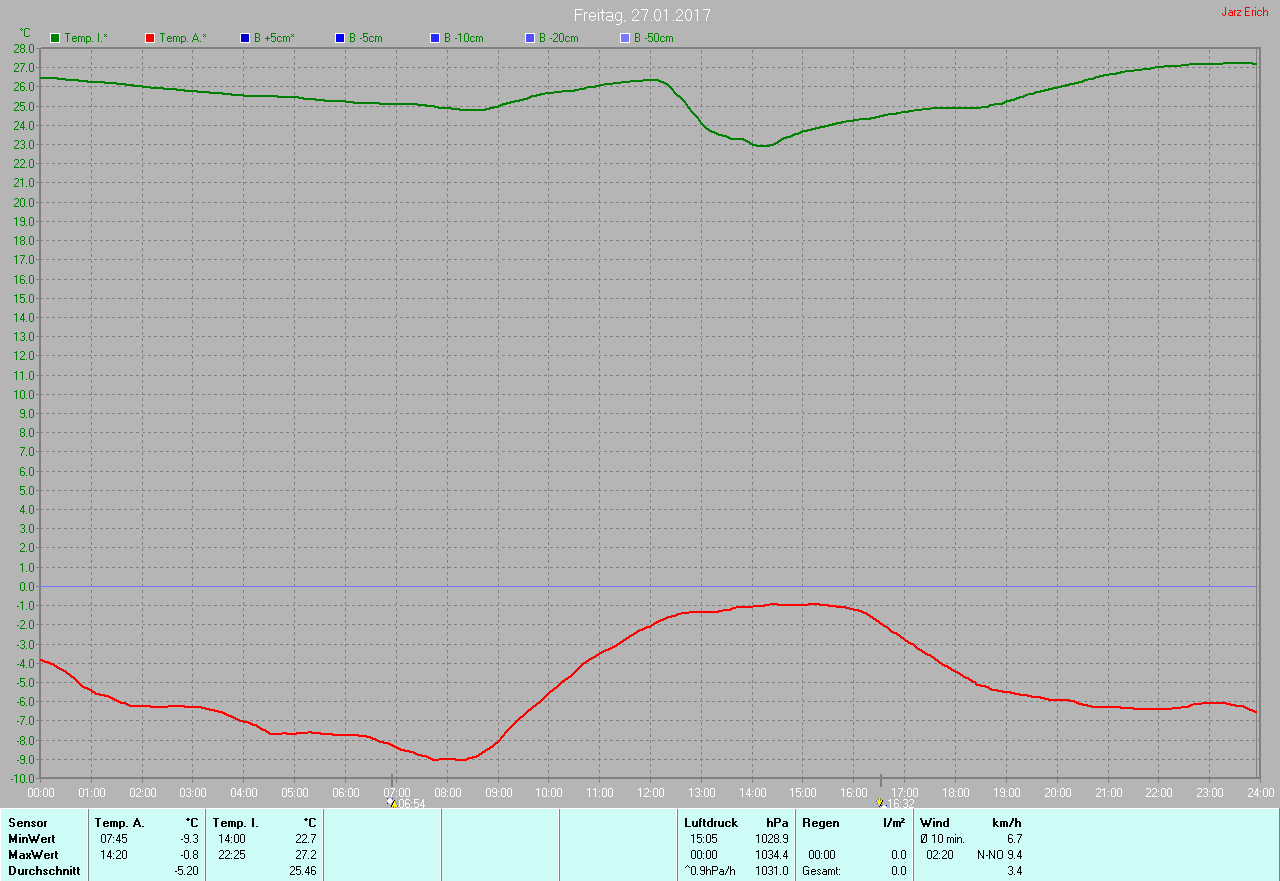Click the green Temp. I. legend square
Screen dimensions: 1280x881
click(55, 38)
